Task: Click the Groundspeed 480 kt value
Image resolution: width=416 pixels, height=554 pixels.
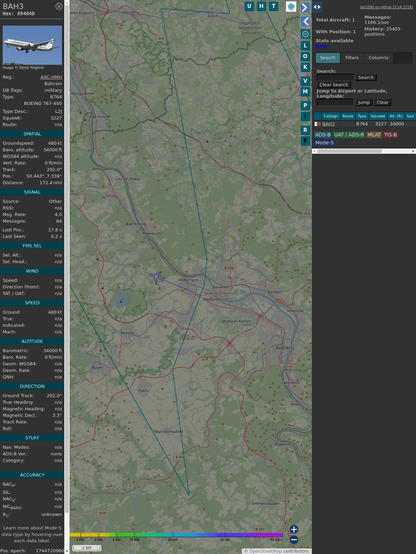Action: click(x=55, y=143)
